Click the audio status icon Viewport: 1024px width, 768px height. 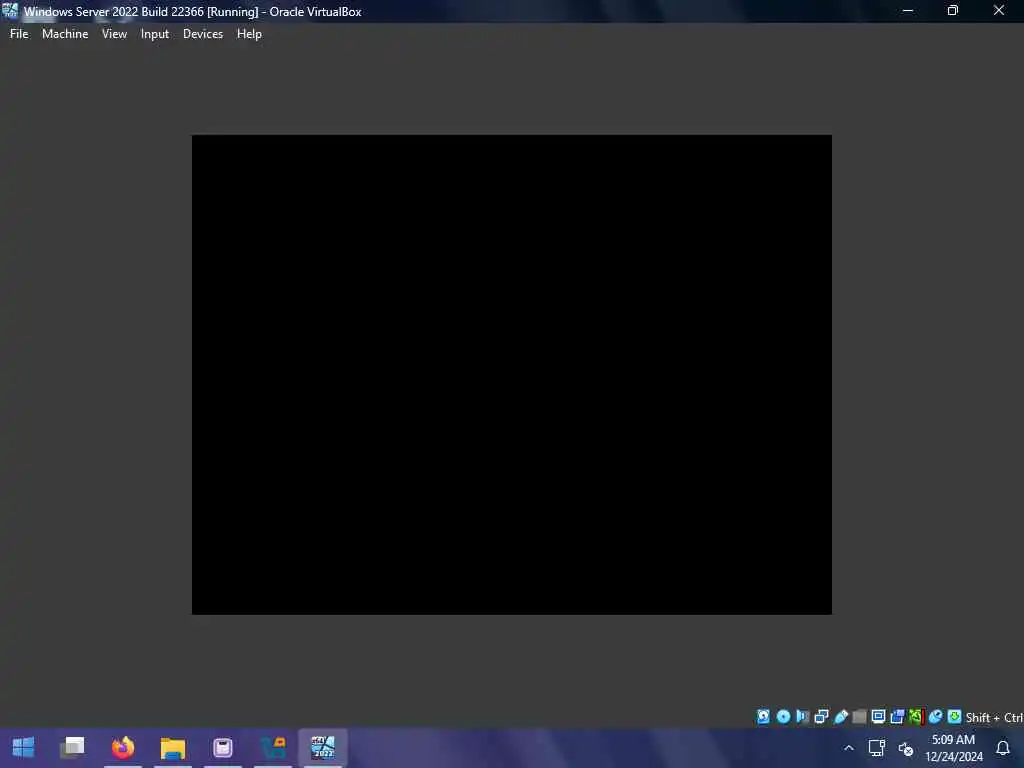802,716
